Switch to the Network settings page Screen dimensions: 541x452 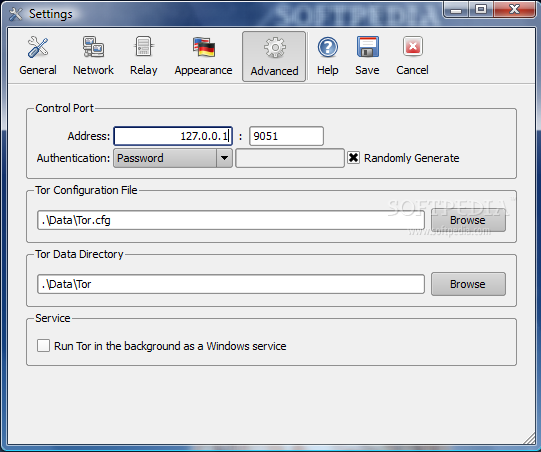click(93, 56)
